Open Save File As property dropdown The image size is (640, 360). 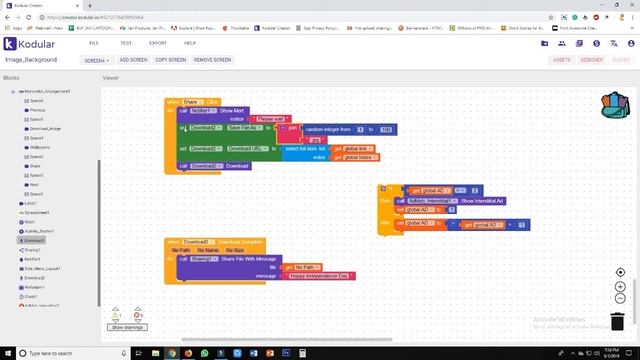pos(245,128)
